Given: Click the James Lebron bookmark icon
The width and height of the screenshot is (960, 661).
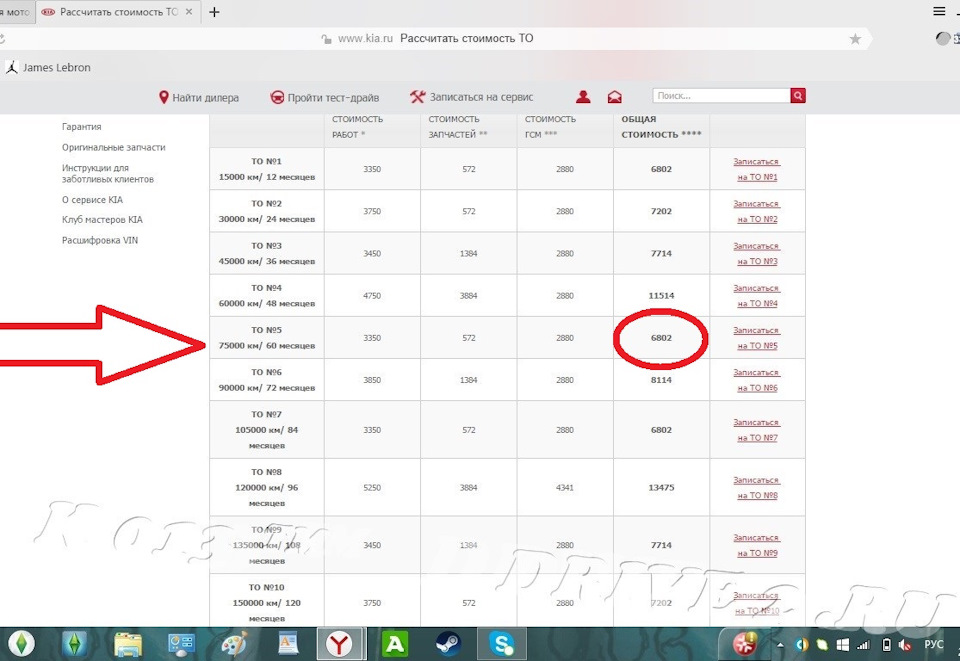Looking at the screenshot, I should pyautogui.click(x=12, y=67).
